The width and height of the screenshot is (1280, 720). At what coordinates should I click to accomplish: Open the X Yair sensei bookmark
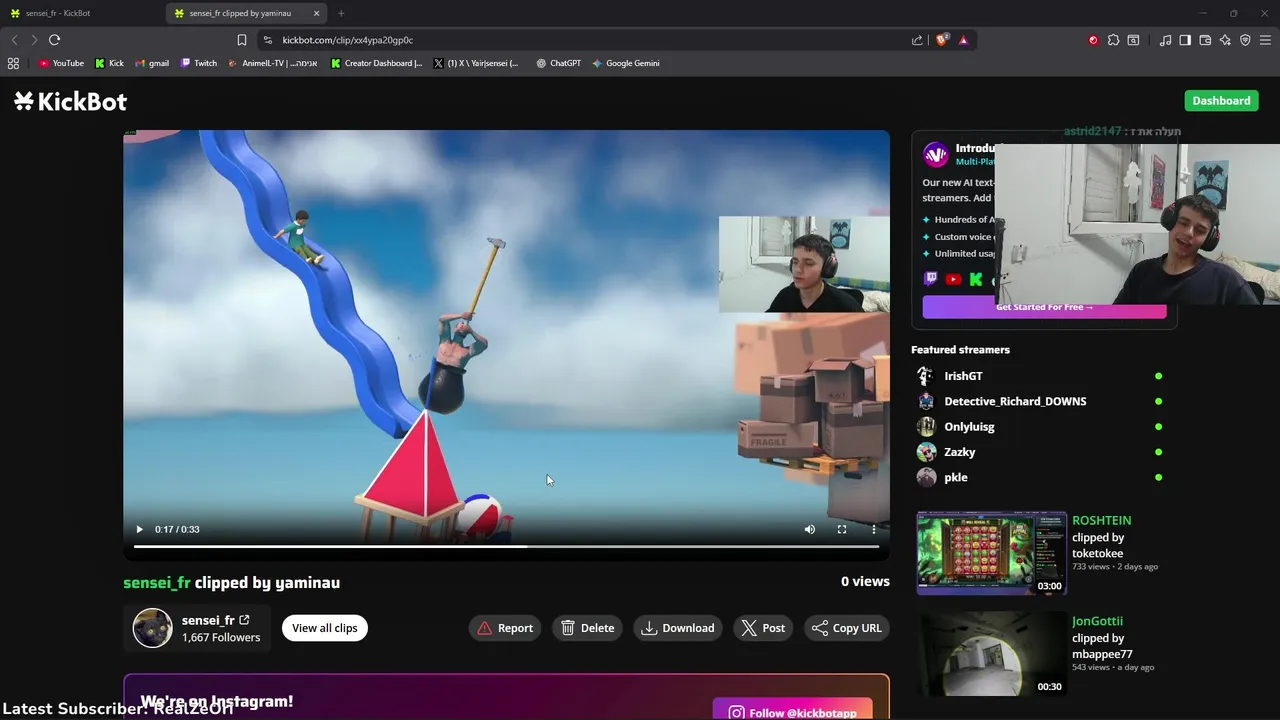coord(477,63)
